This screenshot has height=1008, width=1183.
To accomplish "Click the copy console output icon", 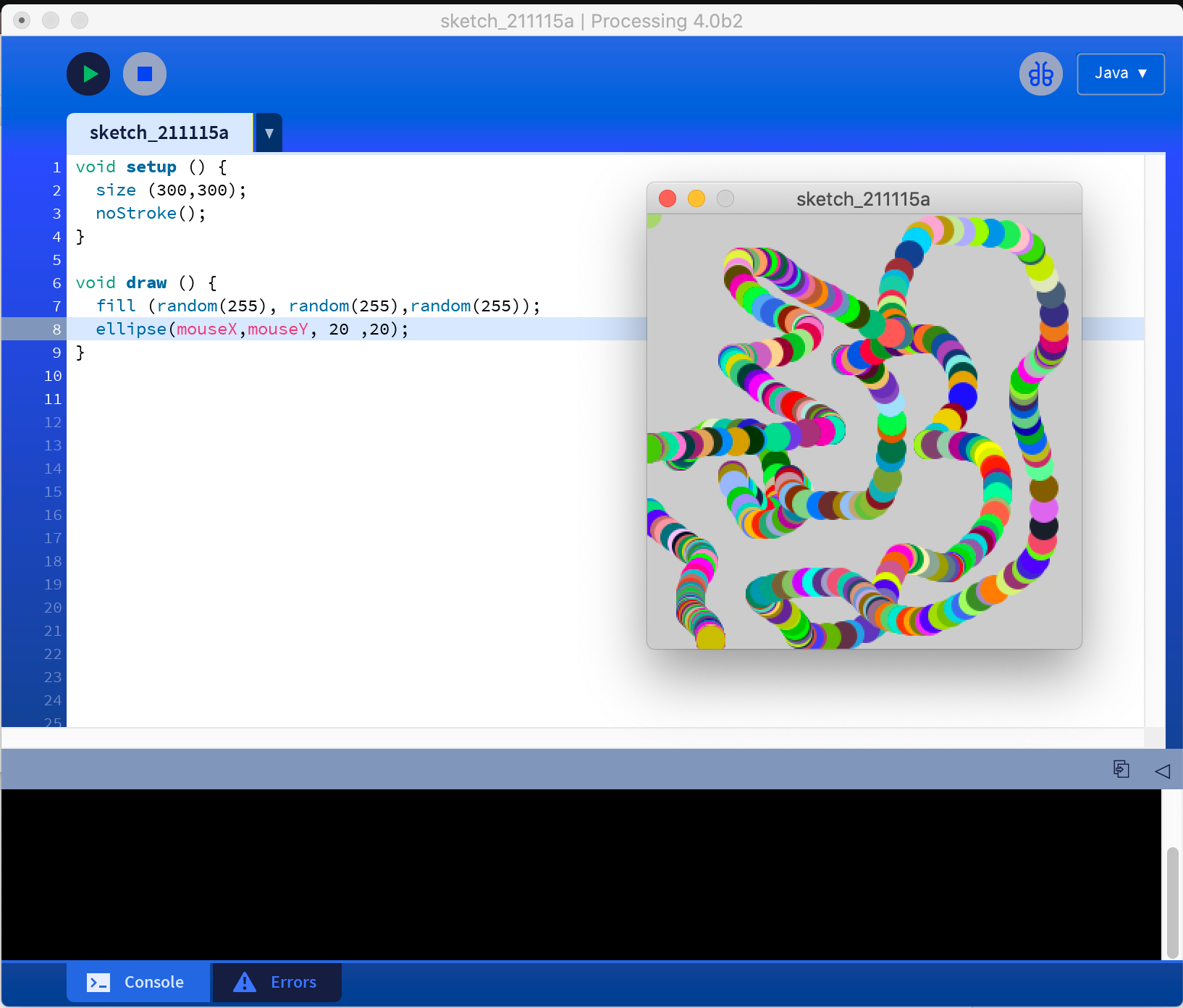I will 1121,769.
